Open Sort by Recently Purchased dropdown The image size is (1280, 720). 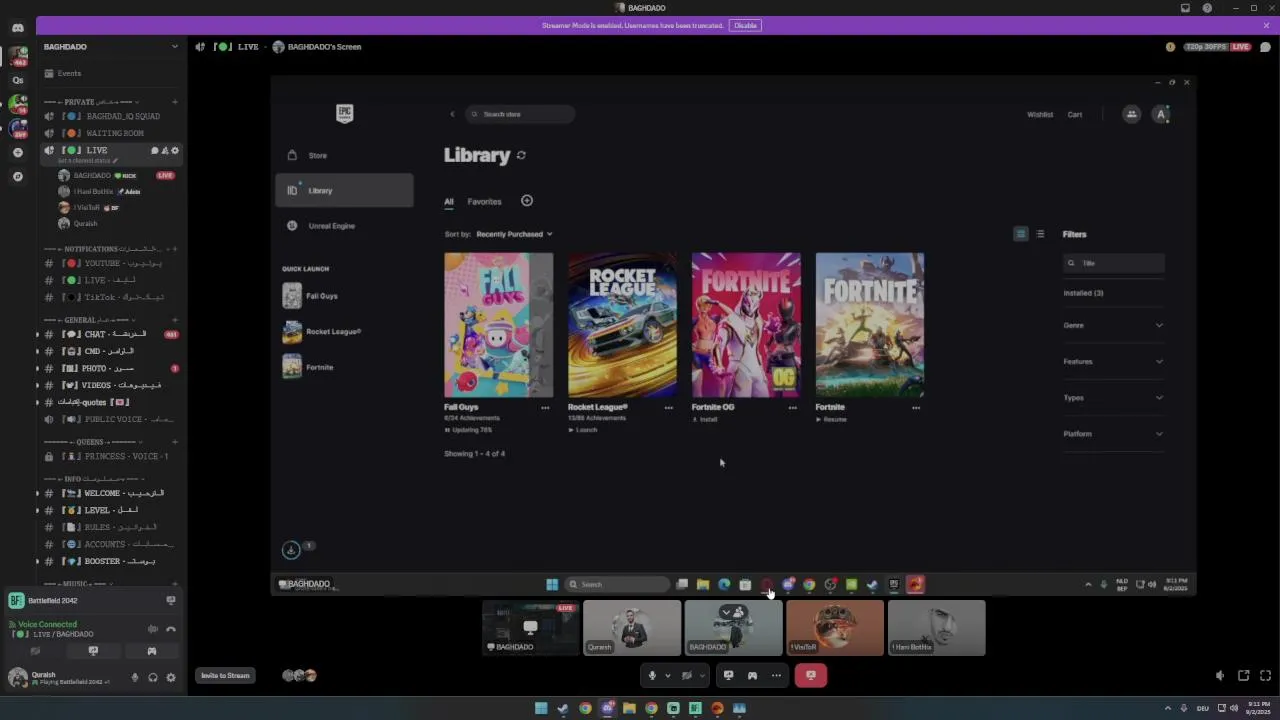[514, 234]
